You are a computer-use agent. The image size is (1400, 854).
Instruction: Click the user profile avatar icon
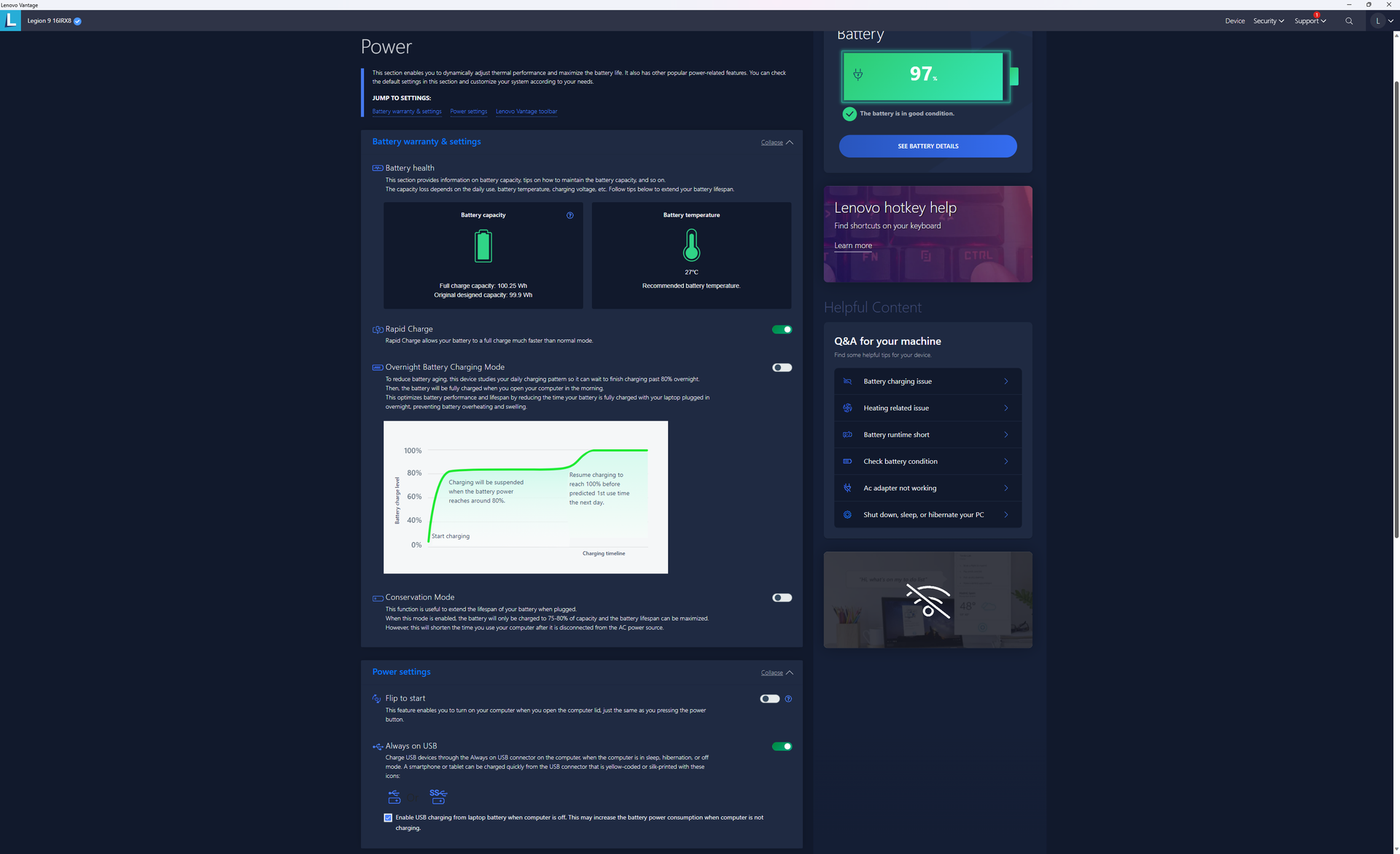(1377, 21)
